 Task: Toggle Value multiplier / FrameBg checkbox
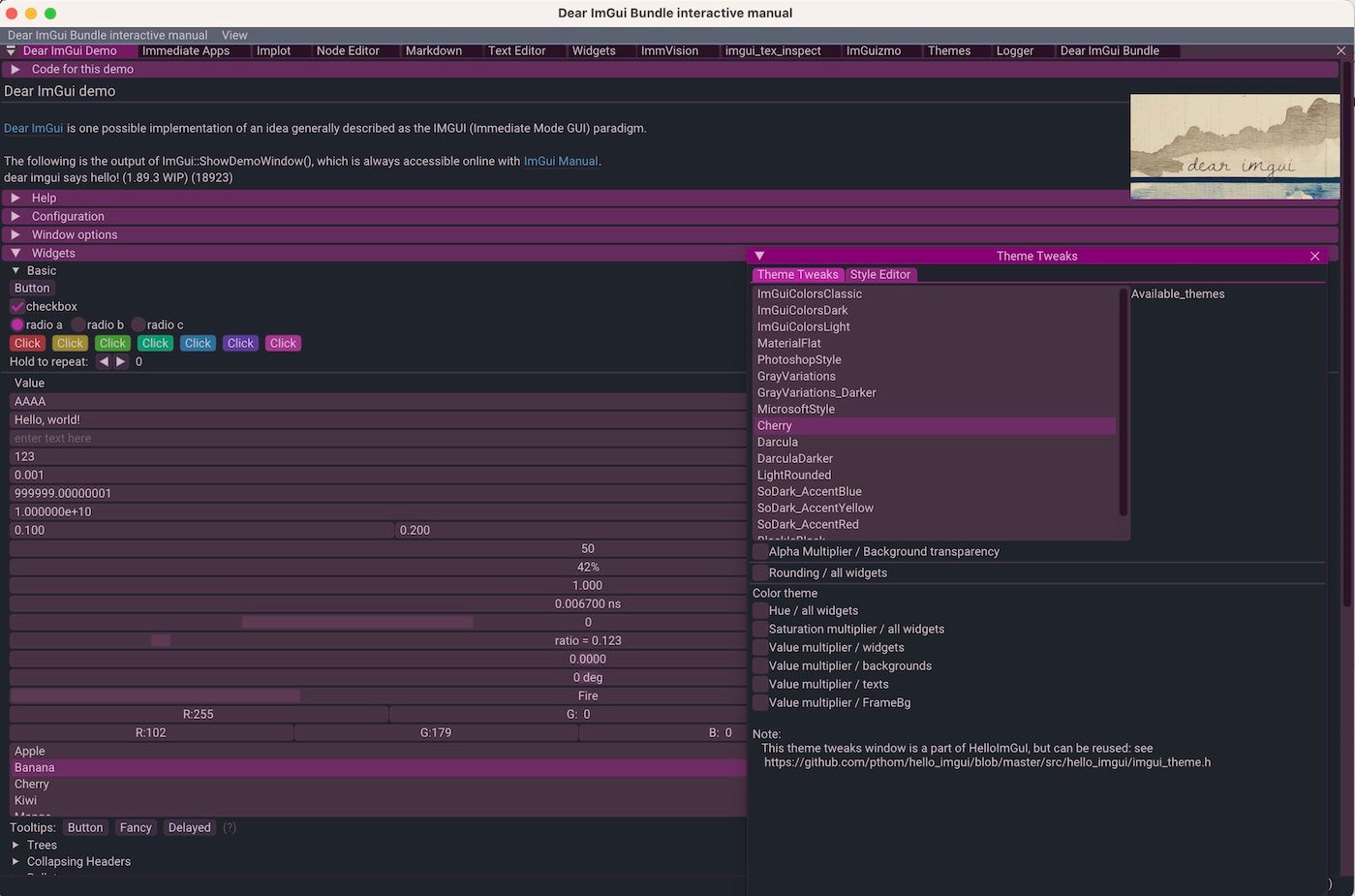(760, 702)
